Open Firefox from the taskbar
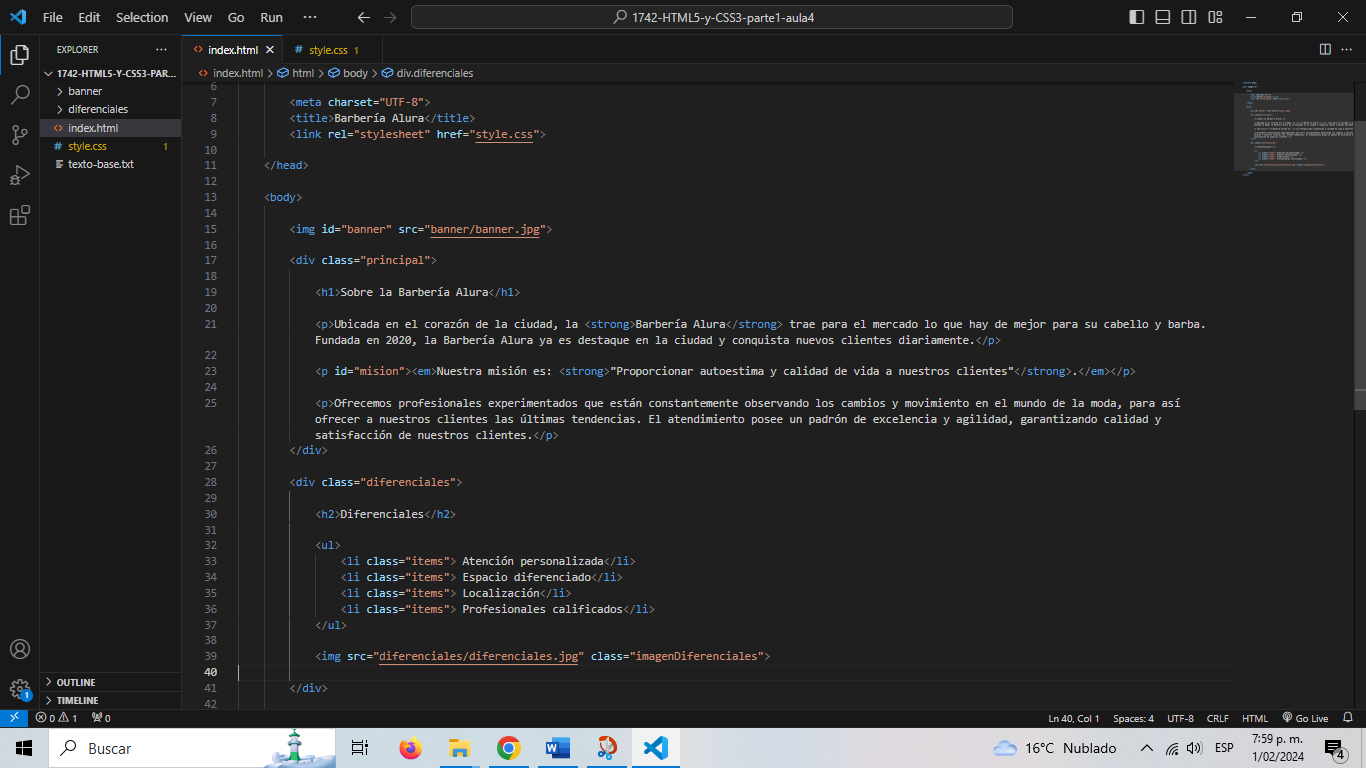The height and width of the screenshot is (768, 1366). click(x=410, y=748)
